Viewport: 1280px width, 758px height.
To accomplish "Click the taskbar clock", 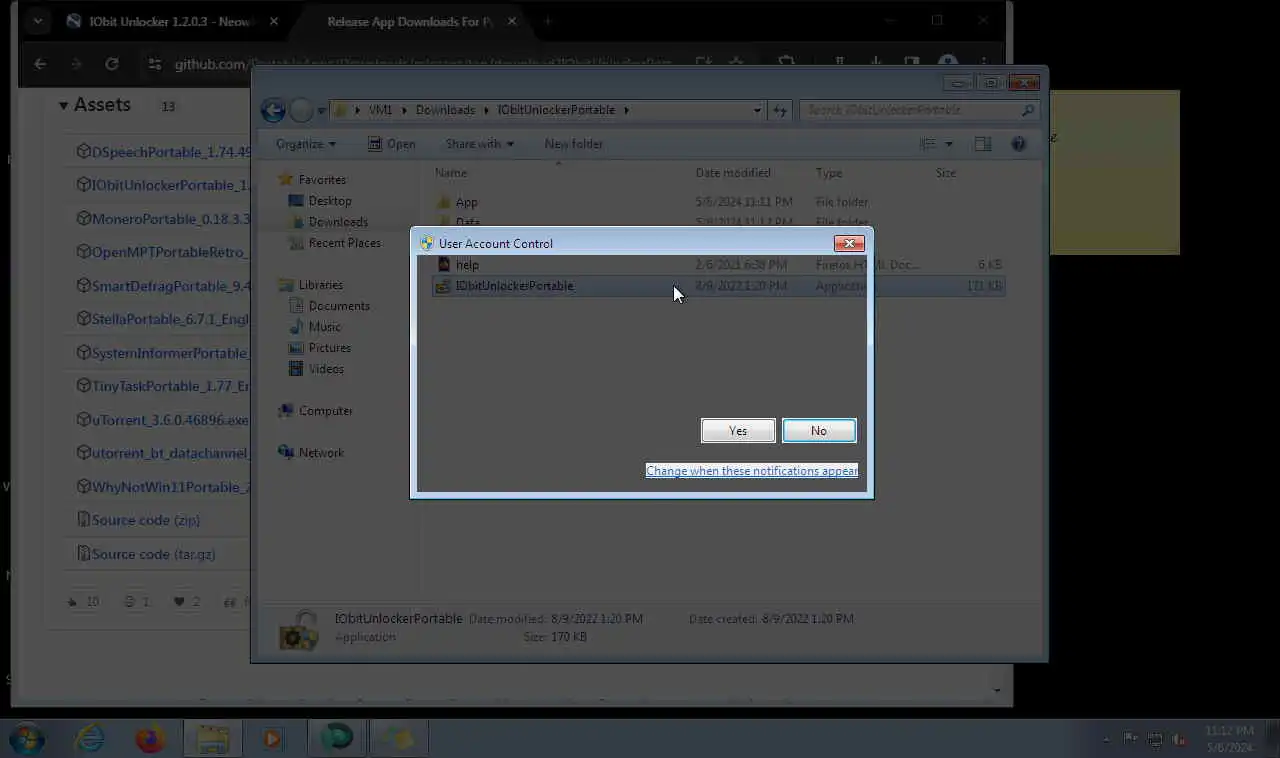I will tap(1229, 739).
